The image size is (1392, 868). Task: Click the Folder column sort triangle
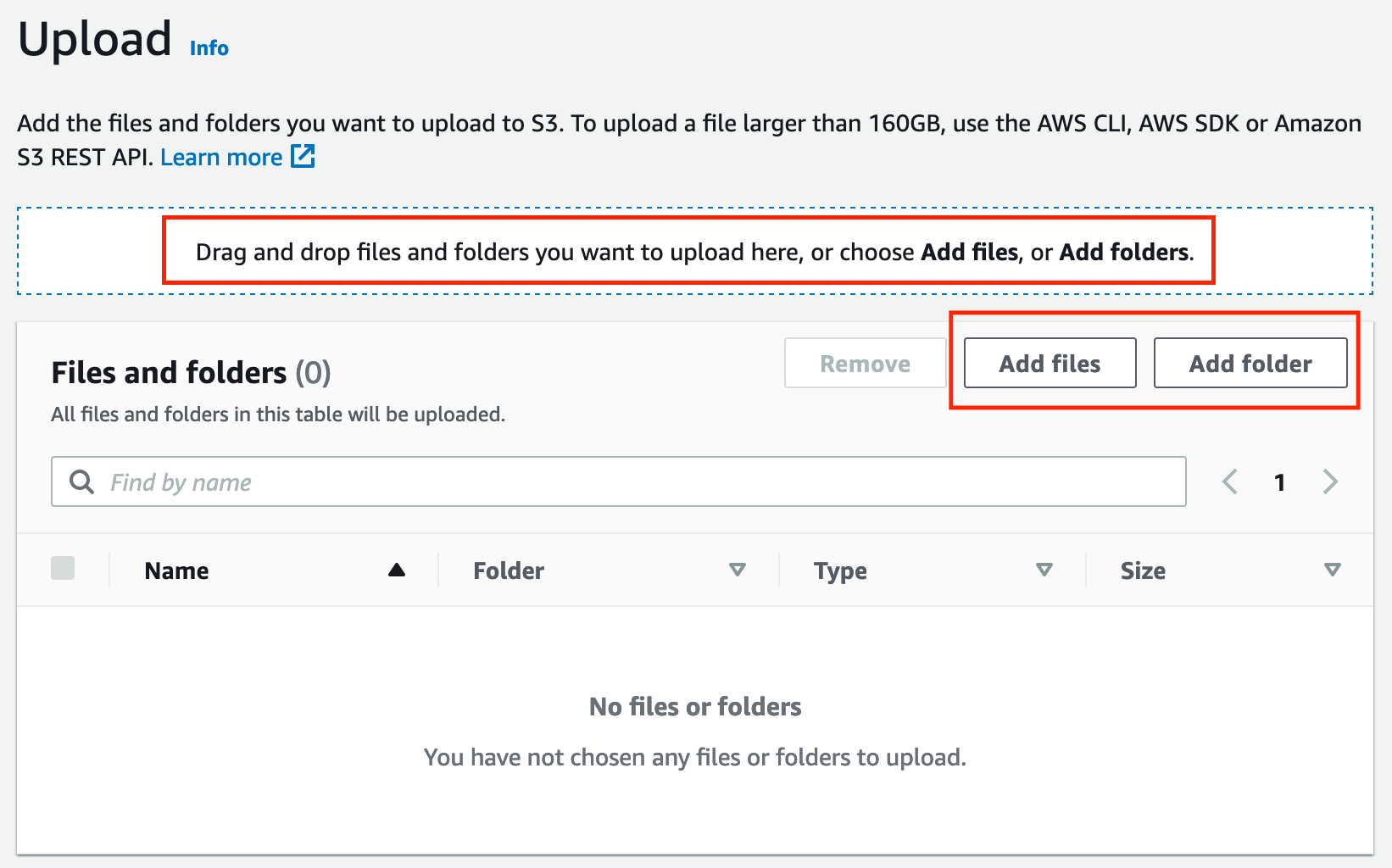[738, 570]
